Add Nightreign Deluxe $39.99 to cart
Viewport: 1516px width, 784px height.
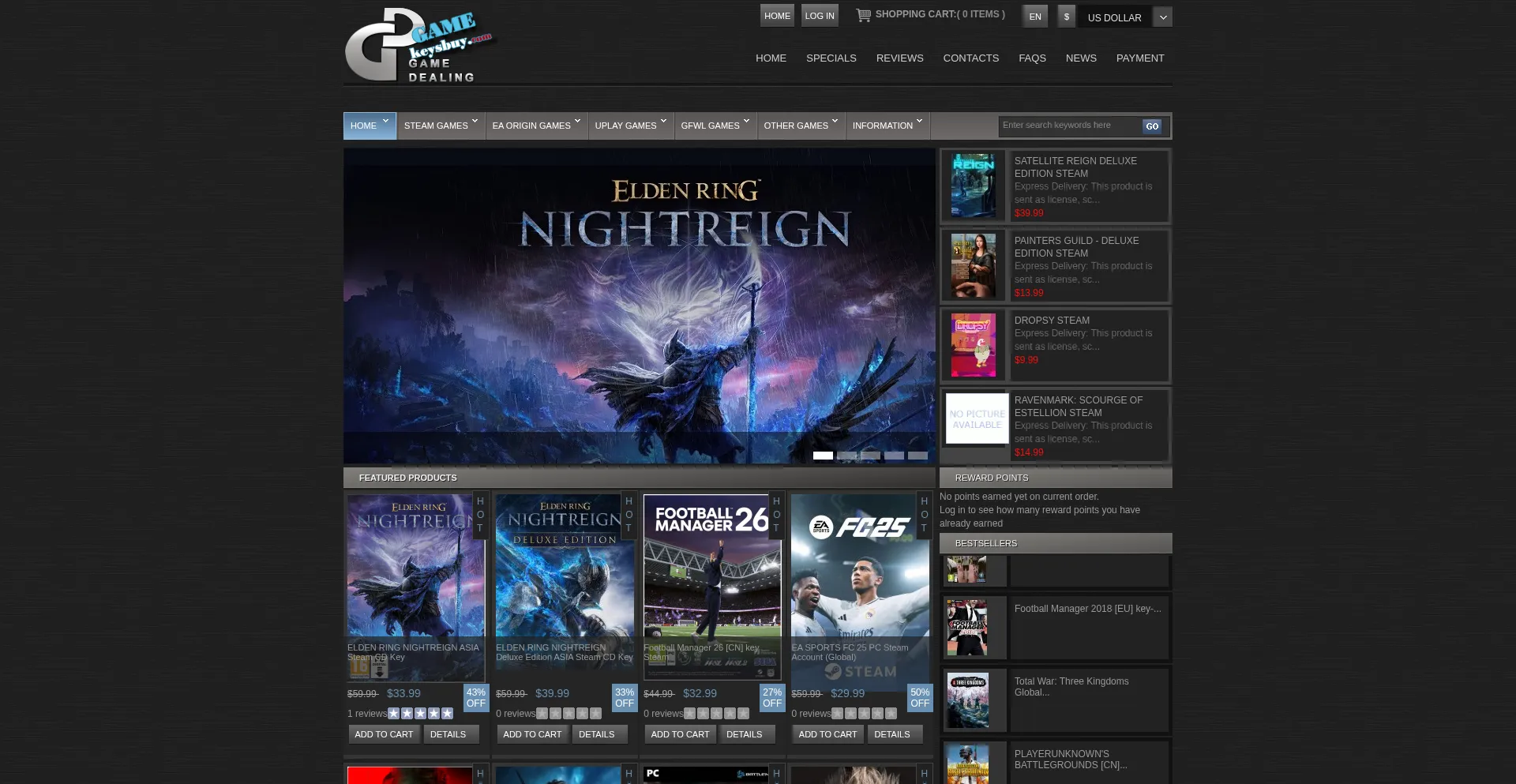point(532,734)
